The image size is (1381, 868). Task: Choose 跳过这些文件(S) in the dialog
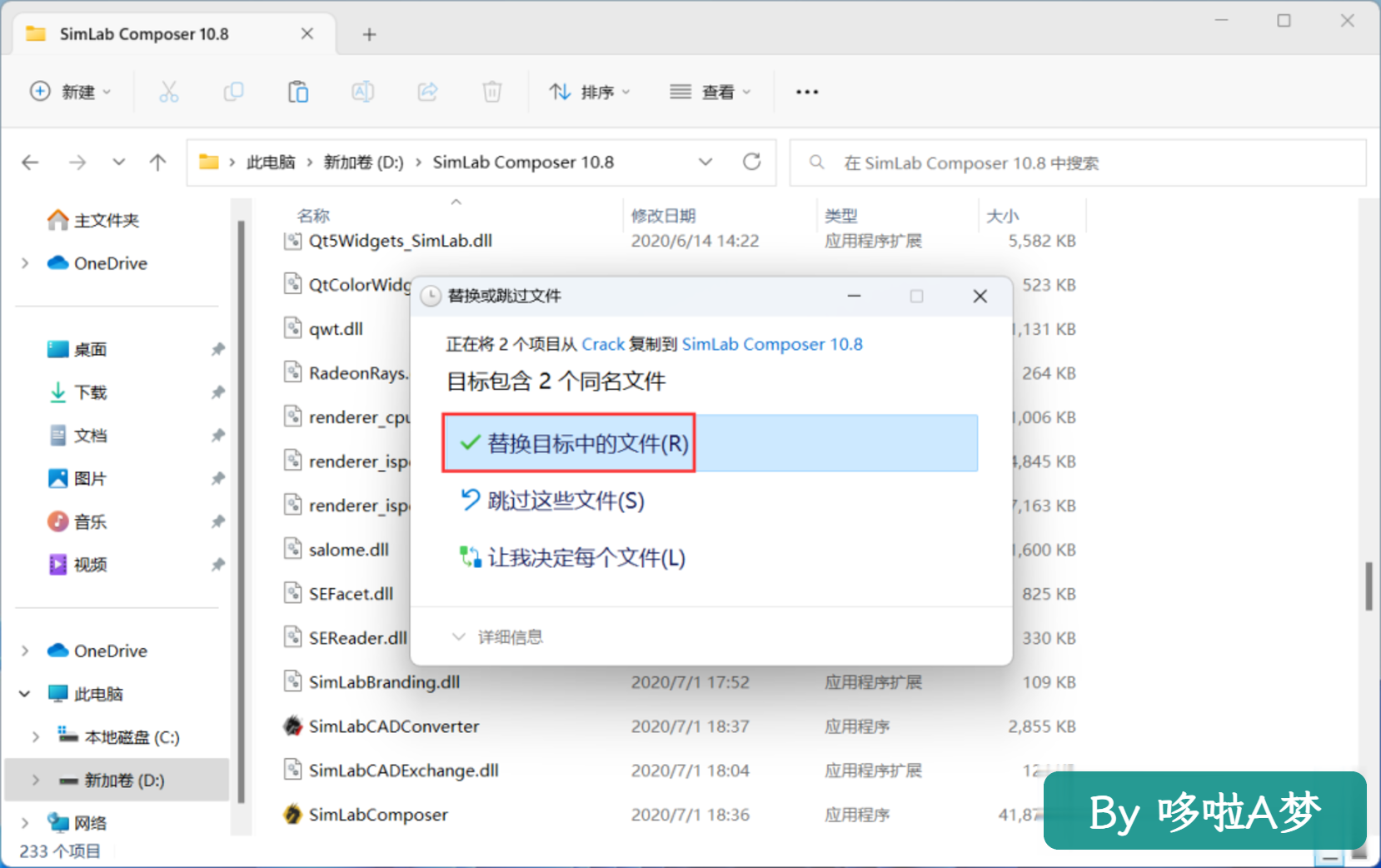pos(553,501)
